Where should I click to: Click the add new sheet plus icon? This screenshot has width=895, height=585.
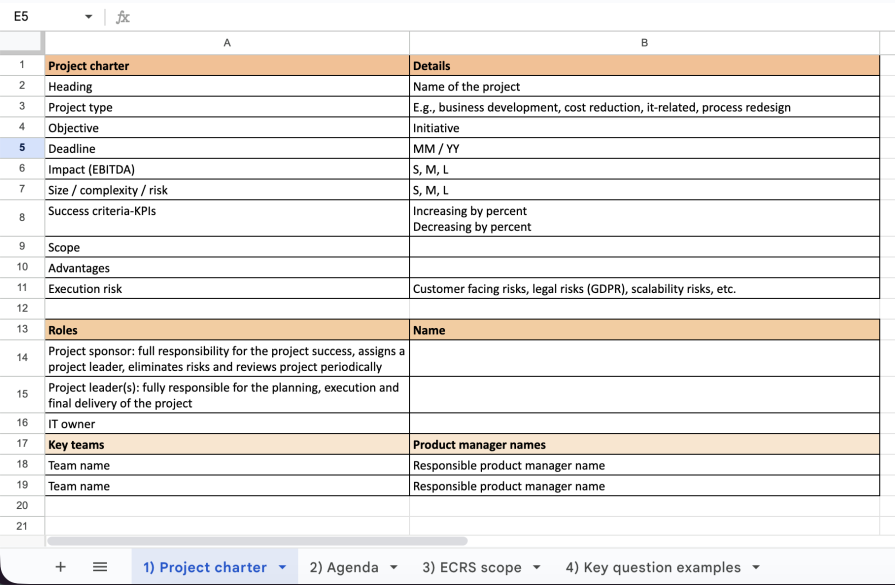(60, 567)
